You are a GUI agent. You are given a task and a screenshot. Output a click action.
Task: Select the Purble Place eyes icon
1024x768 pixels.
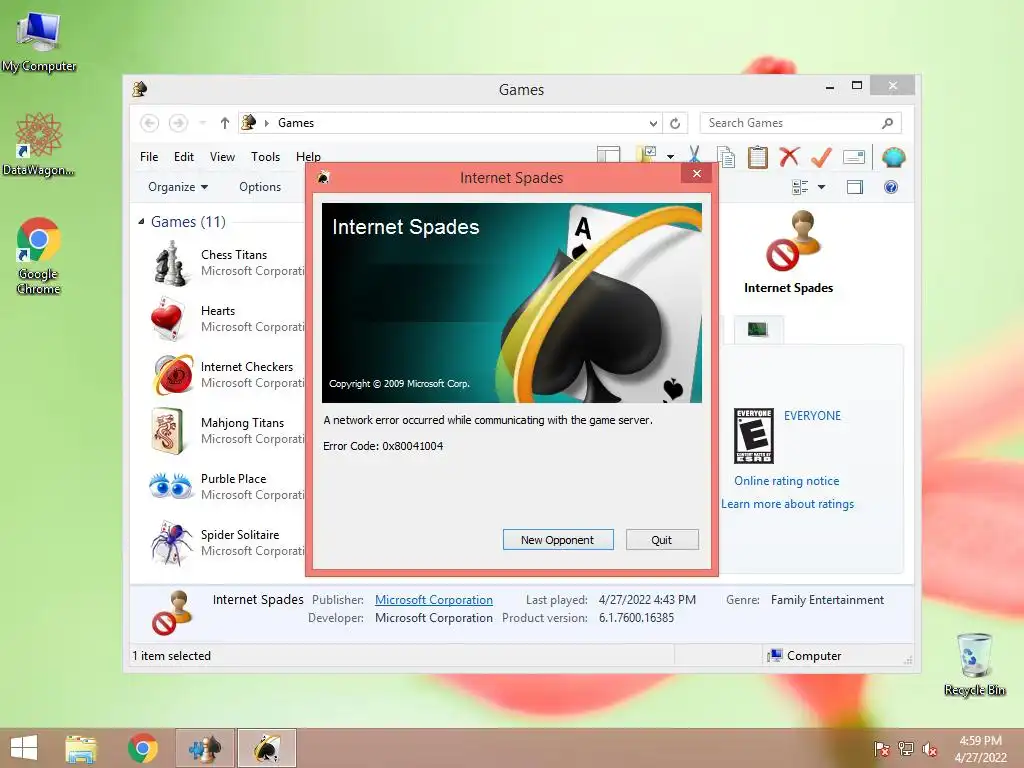pyautogui.click(x=170, y=487)
